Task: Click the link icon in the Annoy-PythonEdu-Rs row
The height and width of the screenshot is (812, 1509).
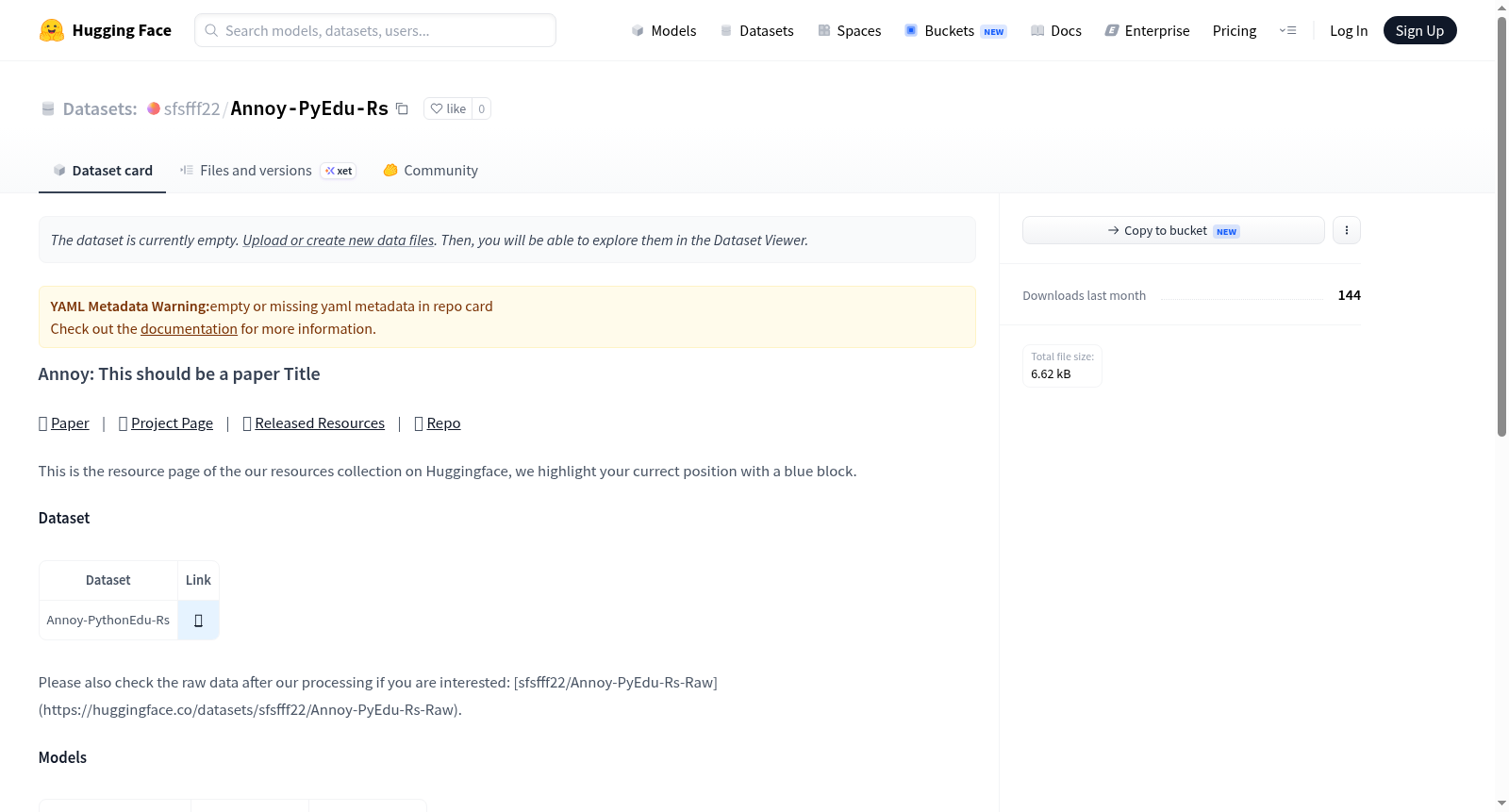Action: (198, 621)
